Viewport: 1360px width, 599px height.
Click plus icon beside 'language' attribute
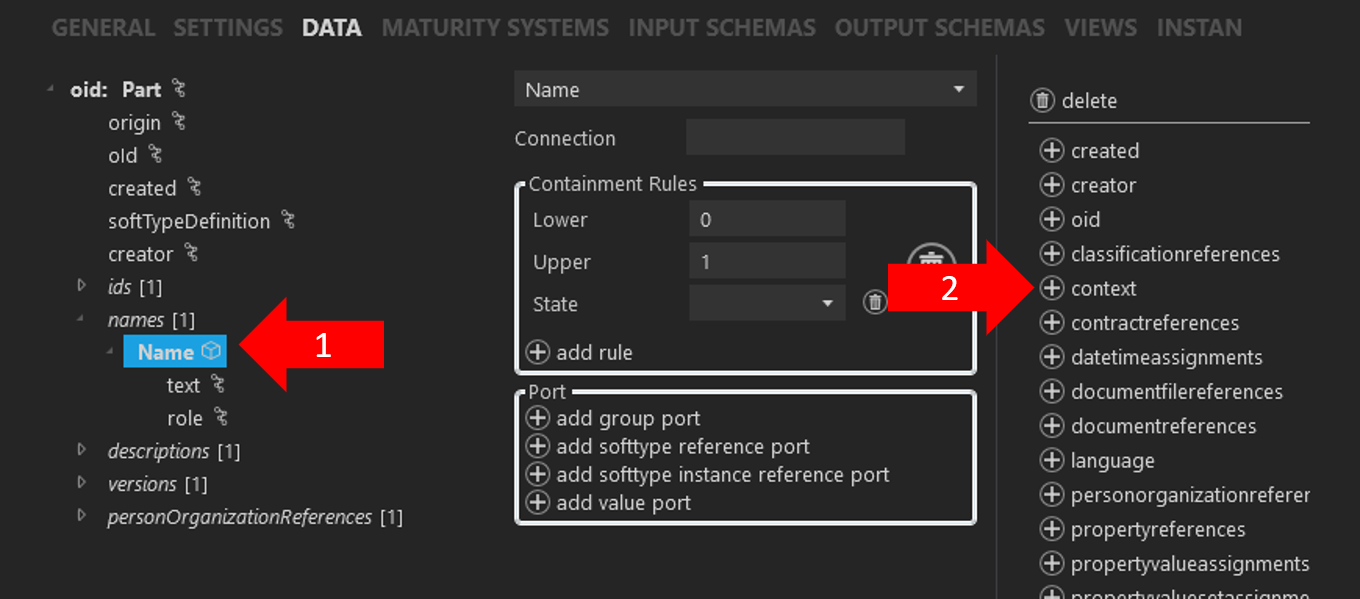(x=1051, y=460)
